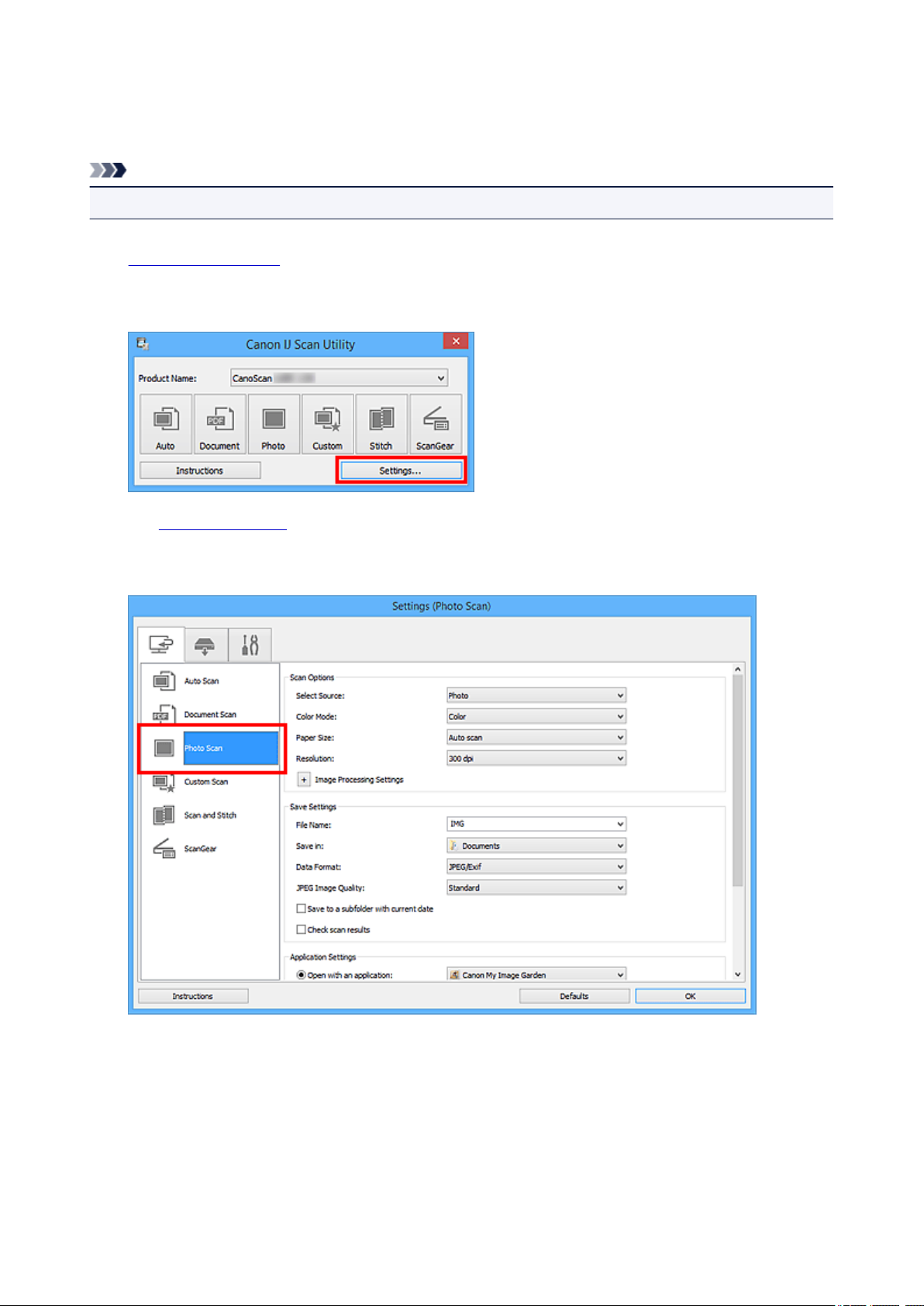Image resolution: width=924 pixels, height=1306 pixels.
Task: Click the Custom scan icon
Action: click(x=327, y=424)
